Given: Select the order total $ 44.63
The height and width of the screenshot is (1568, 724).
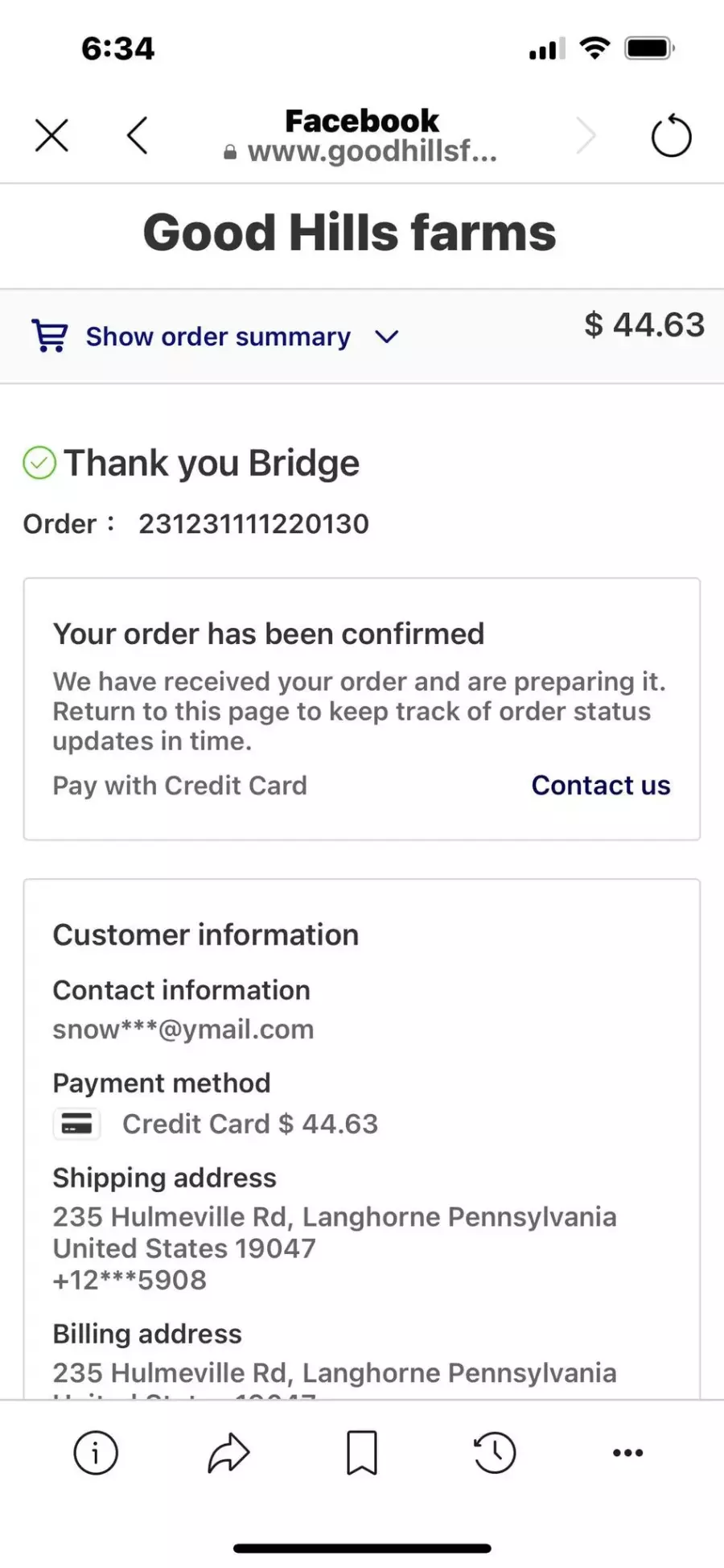Looking at the screenshot, I should click(x=644, y=325).
